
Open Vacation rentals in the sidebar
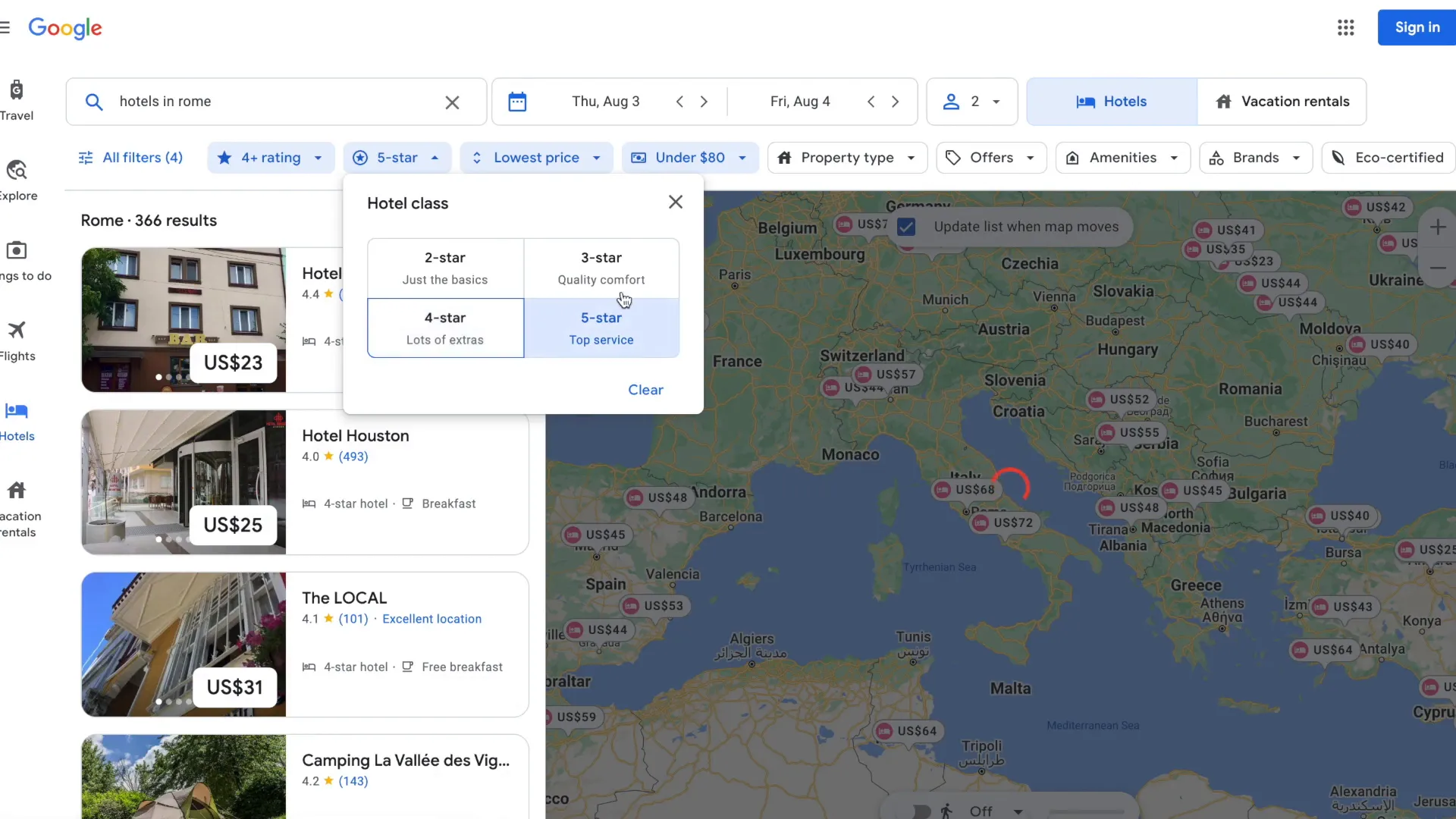19,510
